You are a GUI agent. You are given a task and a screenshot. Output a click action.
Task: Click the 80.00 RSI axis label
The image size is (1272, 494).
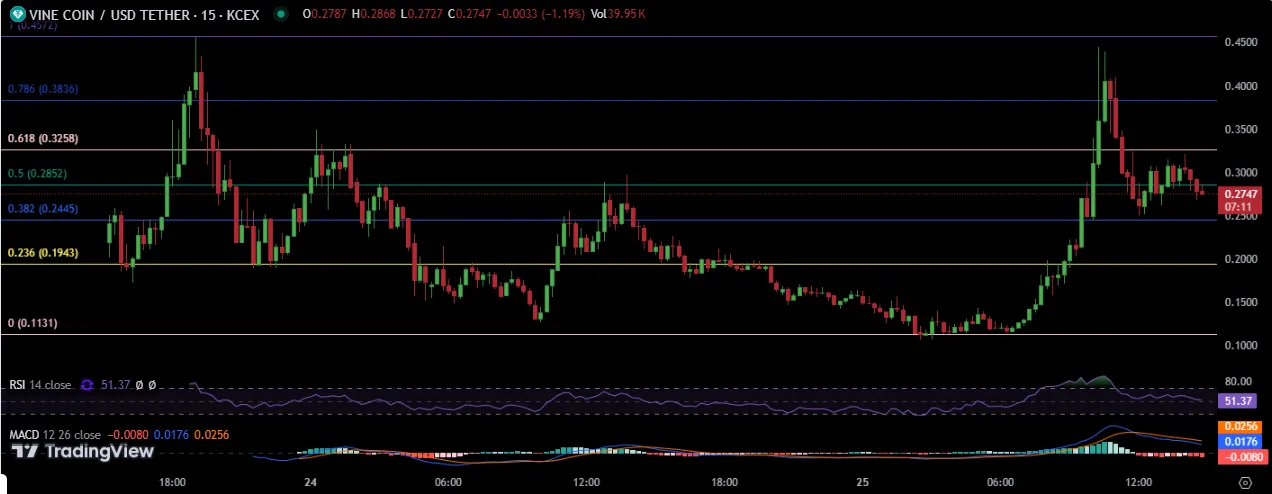pyautogui.click(x=1240, y=381)
